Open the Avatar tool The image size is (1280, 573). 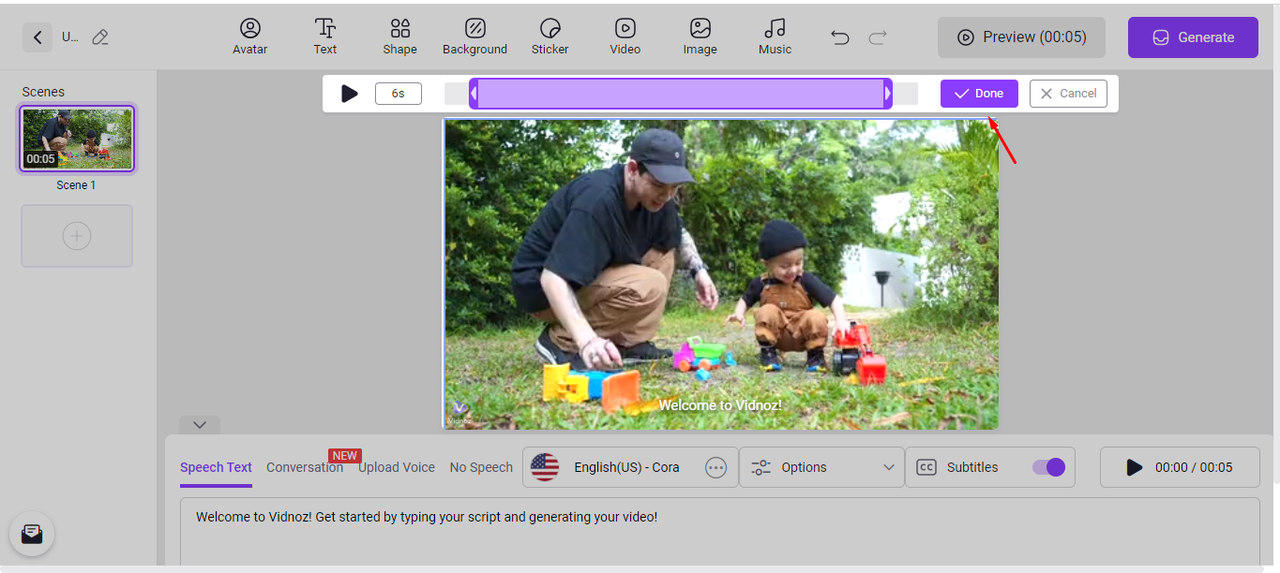250,37
